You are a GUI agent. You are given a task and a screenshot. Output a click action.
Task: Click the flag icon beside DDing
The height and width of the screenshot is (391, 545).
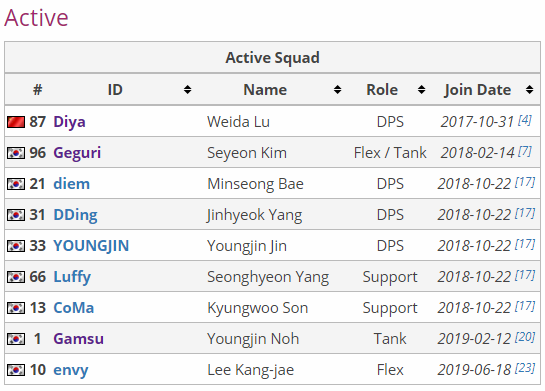point(16,215)
